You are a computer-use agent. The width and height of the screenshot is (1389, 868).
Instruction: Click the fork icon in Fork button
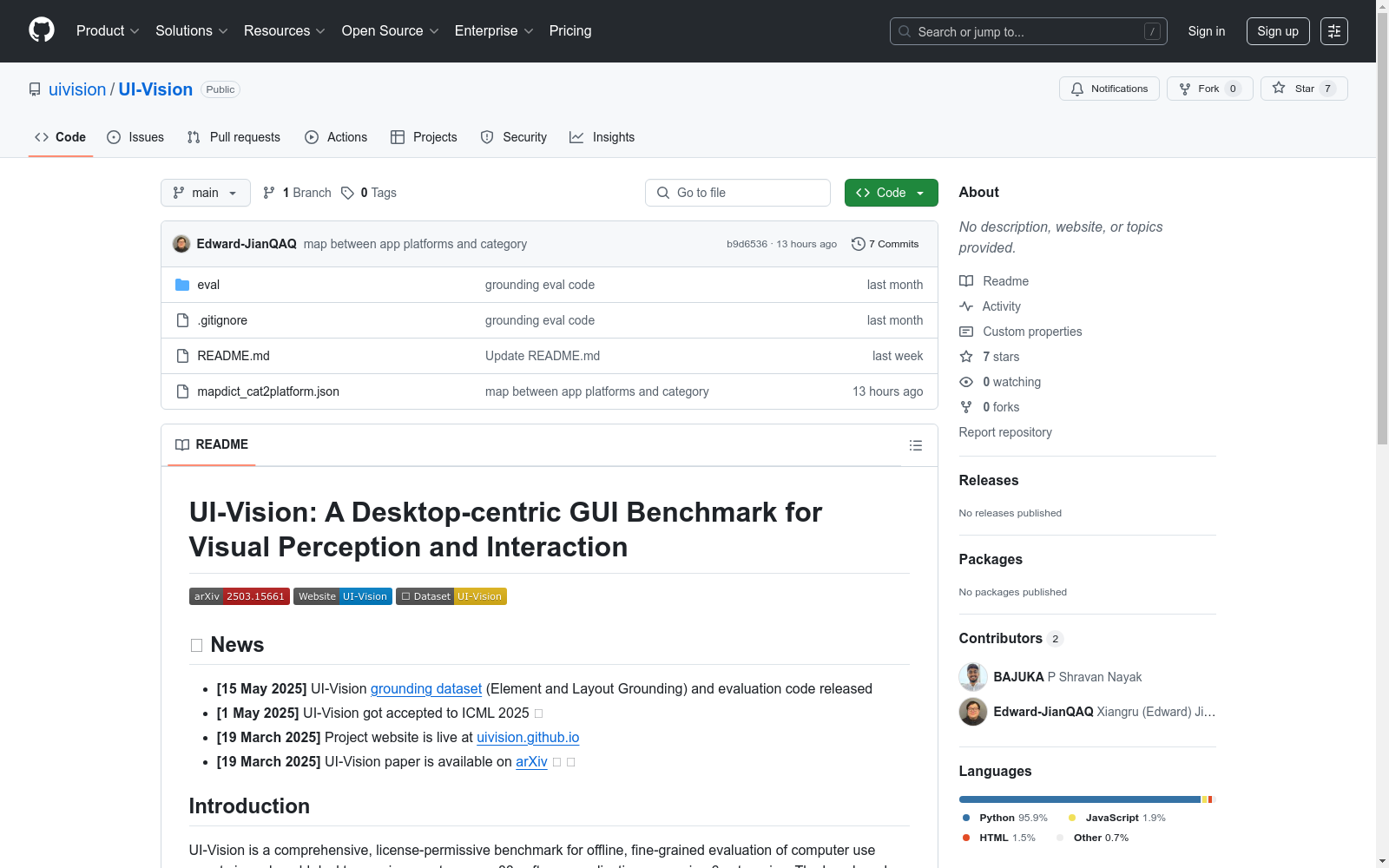click(x=1185, y=89)
